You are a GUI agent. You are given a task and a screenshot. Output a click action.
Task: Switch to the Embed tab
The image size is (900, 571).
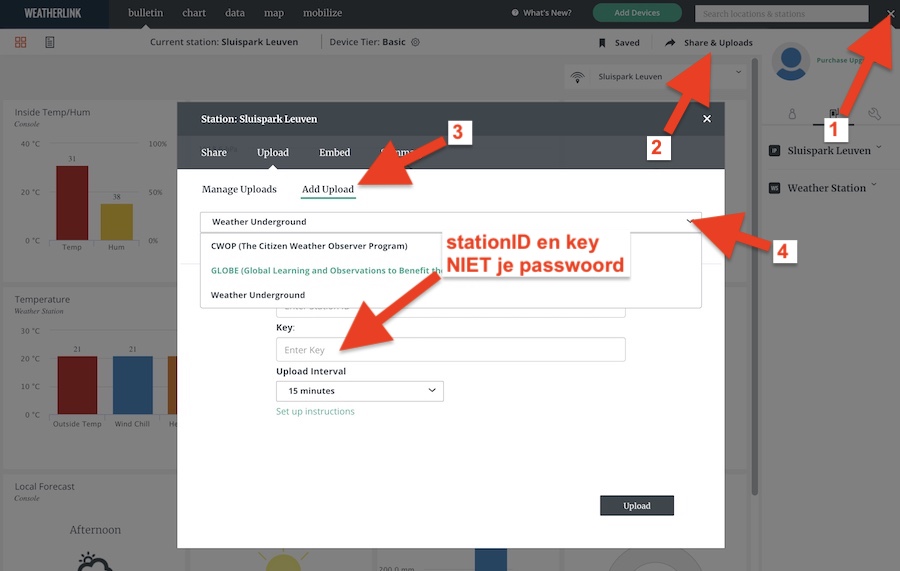click(335, 153)
